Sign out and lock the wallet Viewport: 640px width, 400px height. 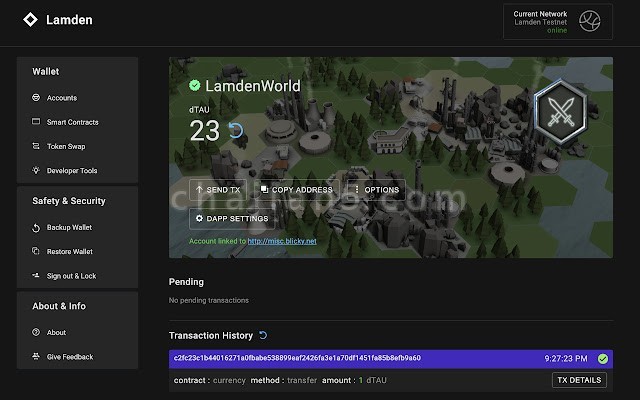(x=71, y=276)
